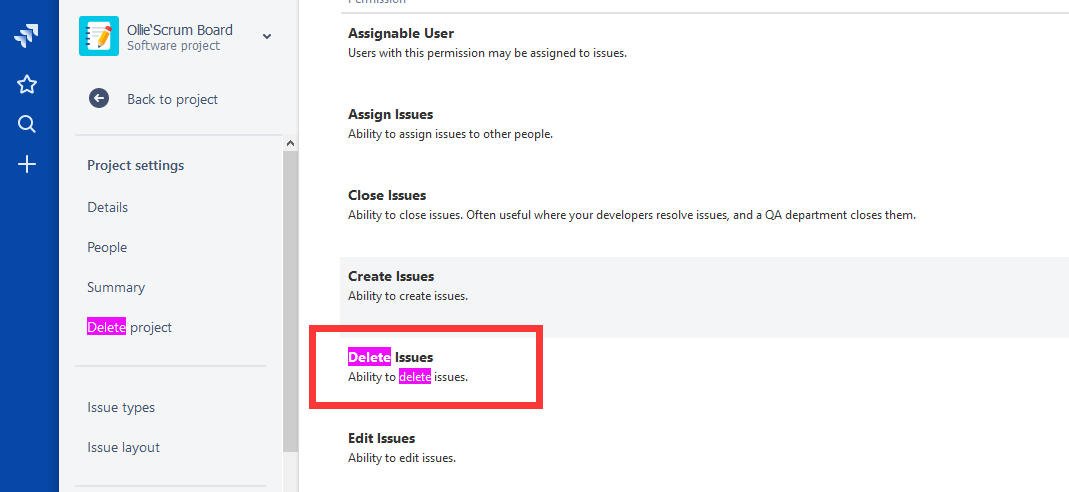This screenshot has height=492, width=1069.
Task: Expand the project switcher chevron
Action: point(267,37)
